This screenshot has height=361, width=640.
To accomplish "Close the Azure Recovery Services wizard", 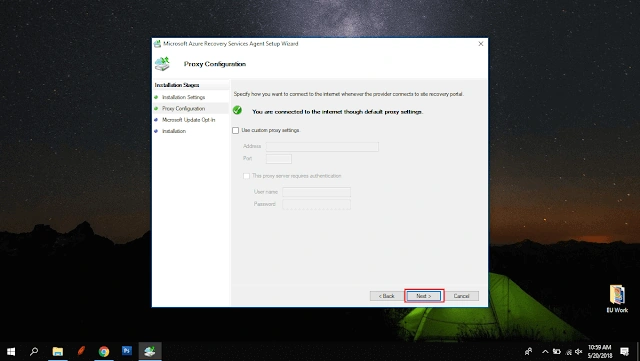I will 480,44.
